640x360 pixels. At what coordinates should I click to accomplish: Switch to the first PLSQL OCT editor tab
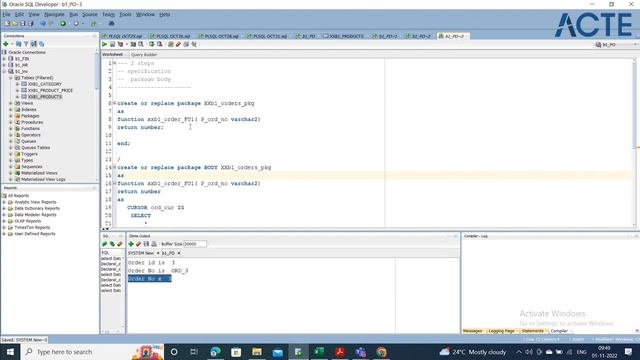122,36
